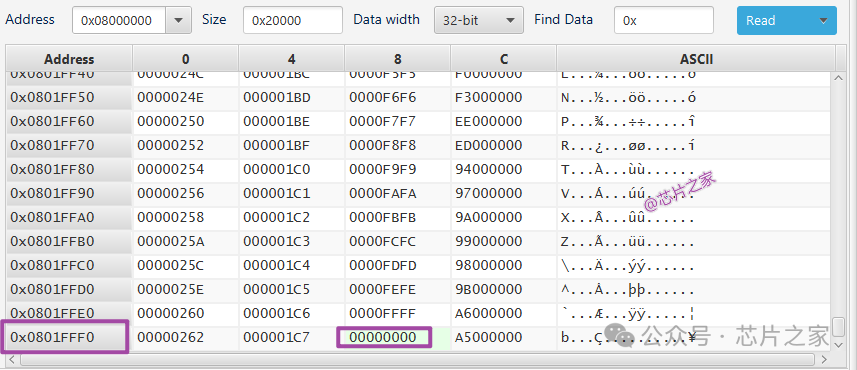Click cell value 000001BD

tap(277, 97)
